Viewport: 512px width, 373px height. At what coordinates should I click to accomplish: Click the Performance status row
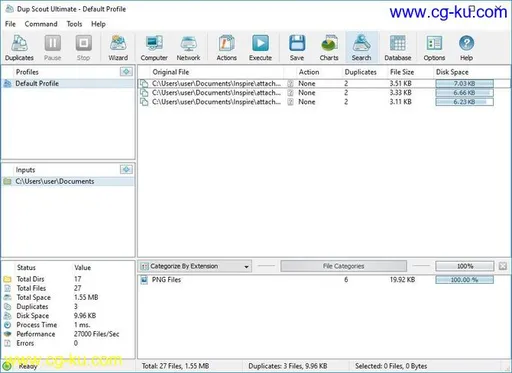68,334
